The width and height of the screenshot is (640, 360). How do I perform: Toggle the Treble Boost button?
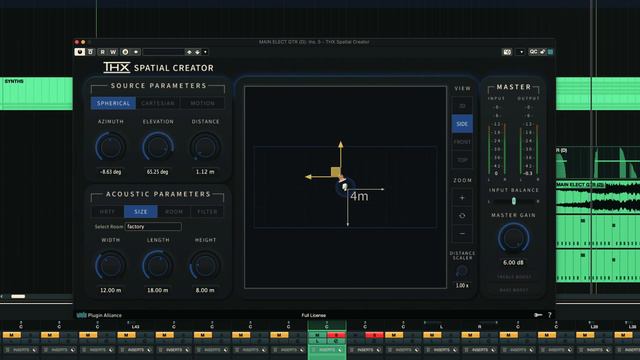pyautogui.click(x=514, y=277)
